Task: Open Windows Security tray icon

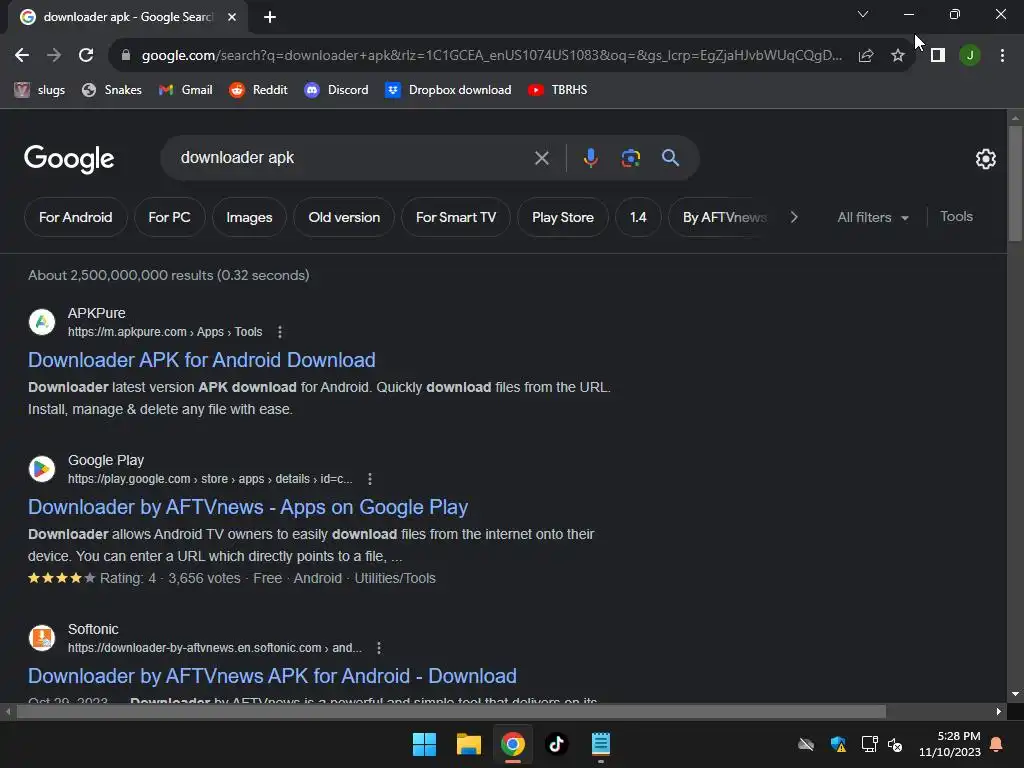Action: click(838, 744)
